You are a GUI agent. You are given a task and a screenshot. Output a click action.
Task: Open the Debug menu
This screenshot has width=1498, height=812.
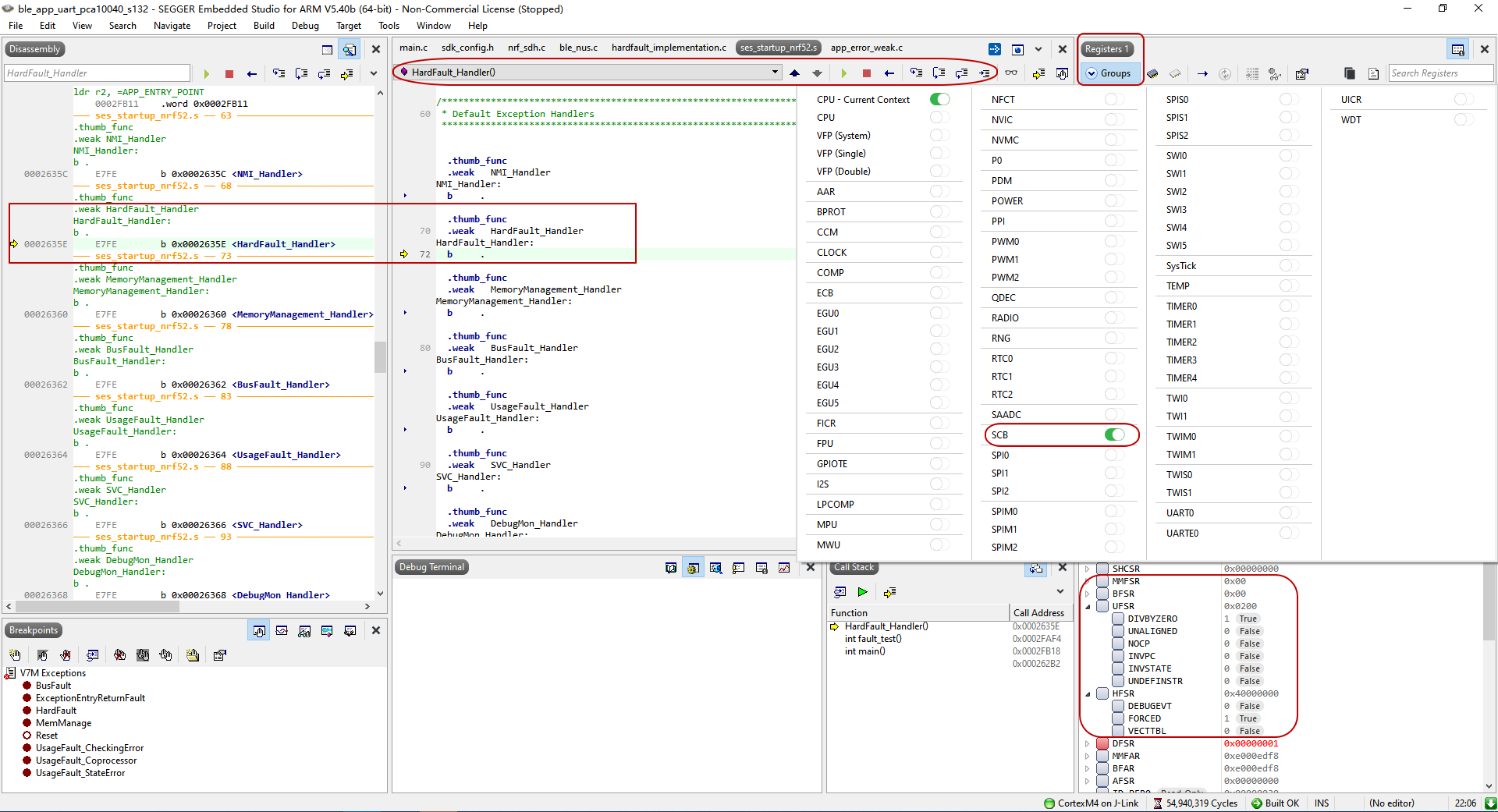pyautogui.click(x=304, y=25)
